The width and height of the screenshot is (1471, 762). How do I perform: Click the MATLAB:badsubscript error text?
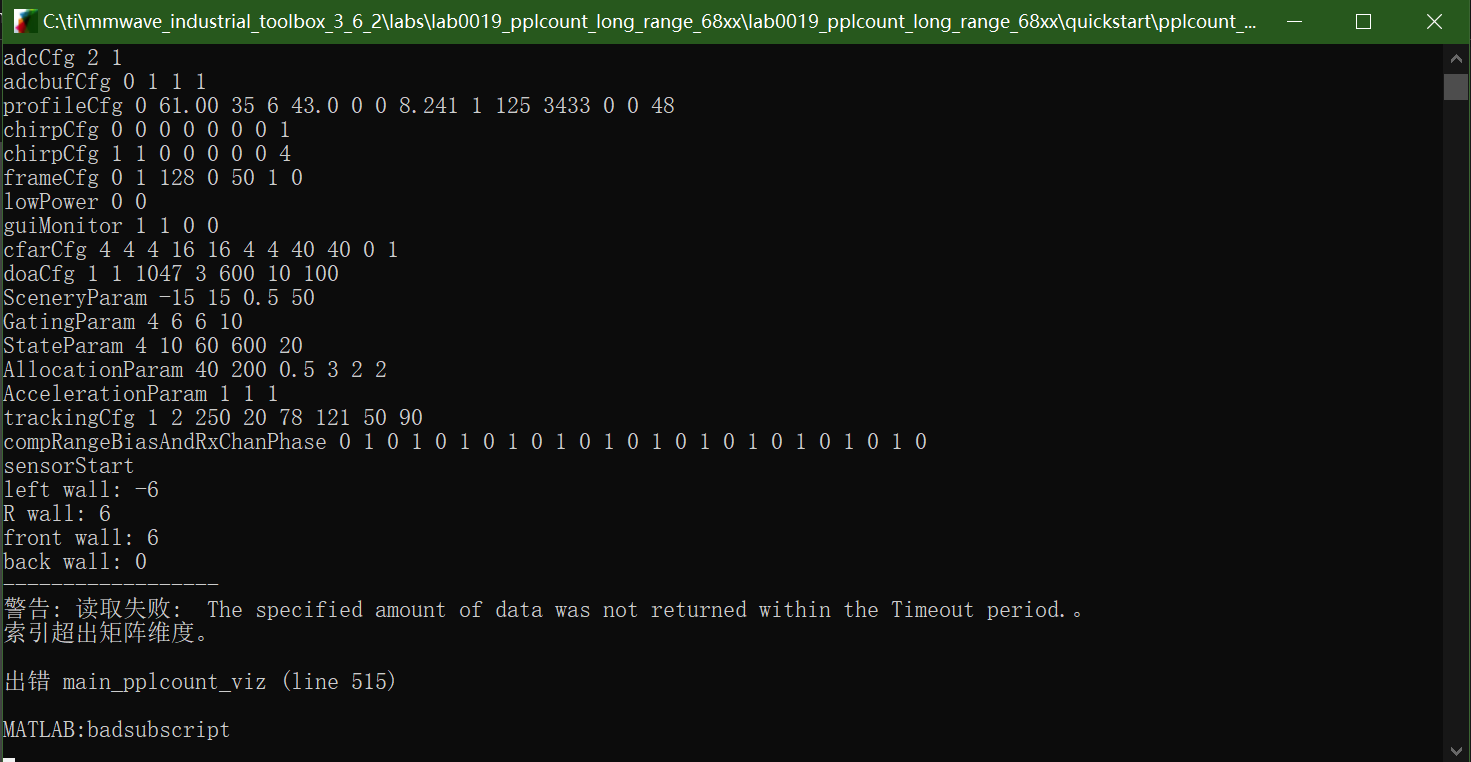[x=116, y=729]
